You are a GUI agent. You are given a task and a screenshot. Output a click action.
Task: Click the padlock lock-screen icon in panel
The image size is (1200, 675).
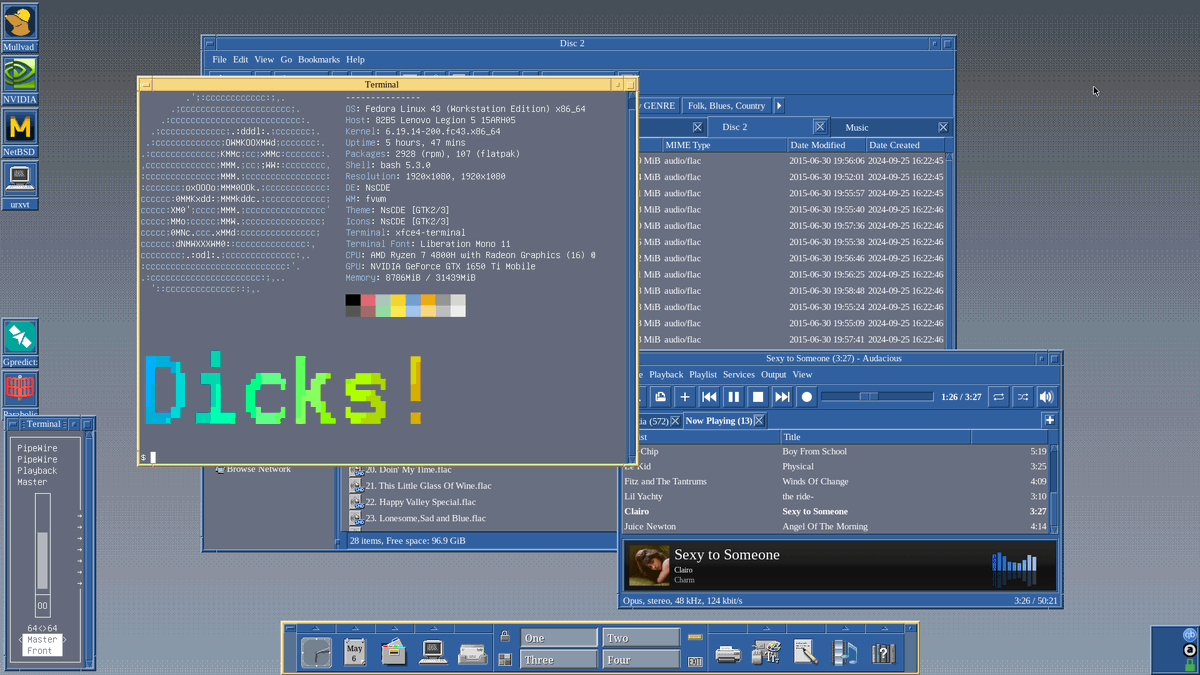[x=505, y=636]
